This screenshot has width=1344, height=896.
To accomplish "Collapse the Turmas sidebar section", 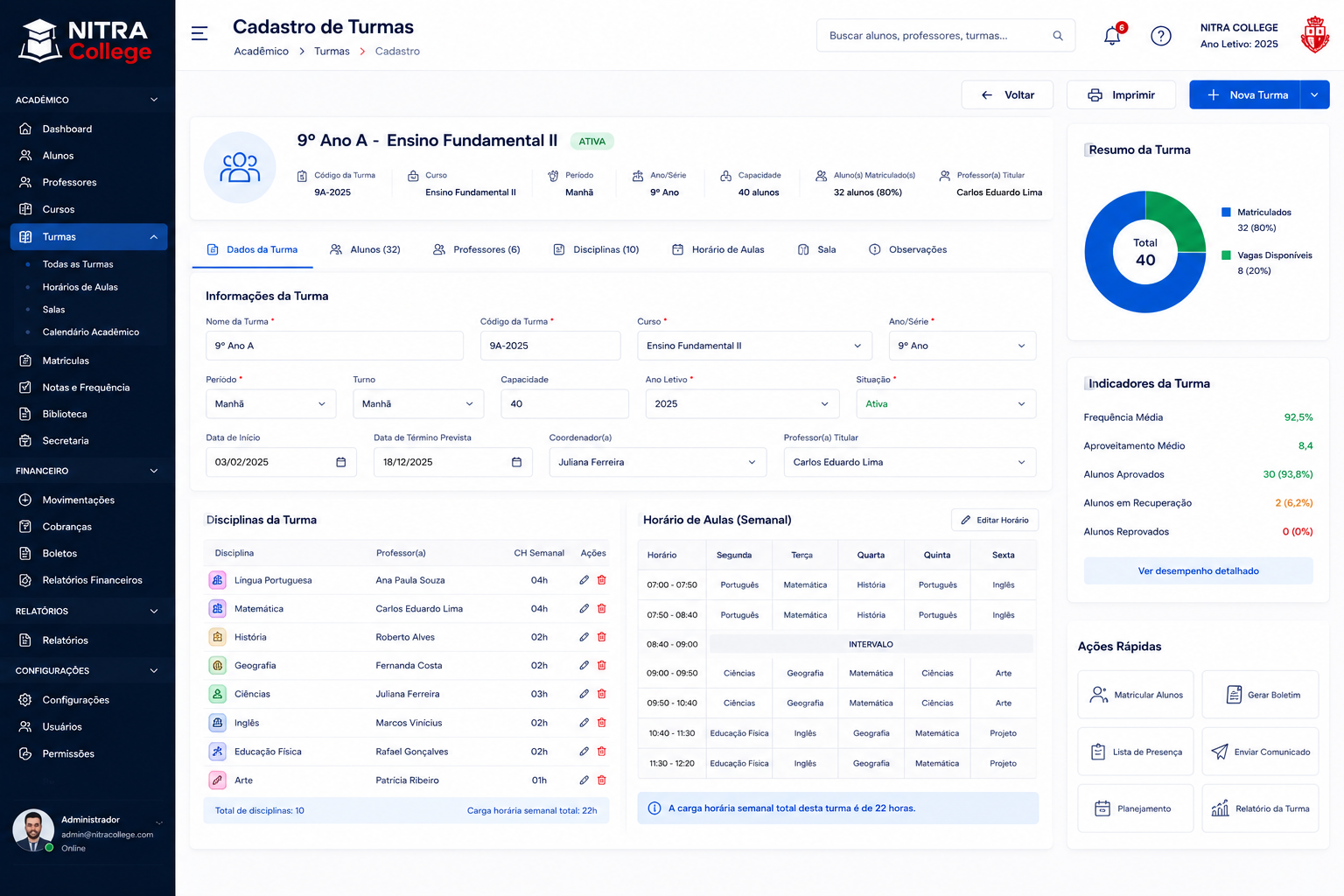I will point(154,237).
